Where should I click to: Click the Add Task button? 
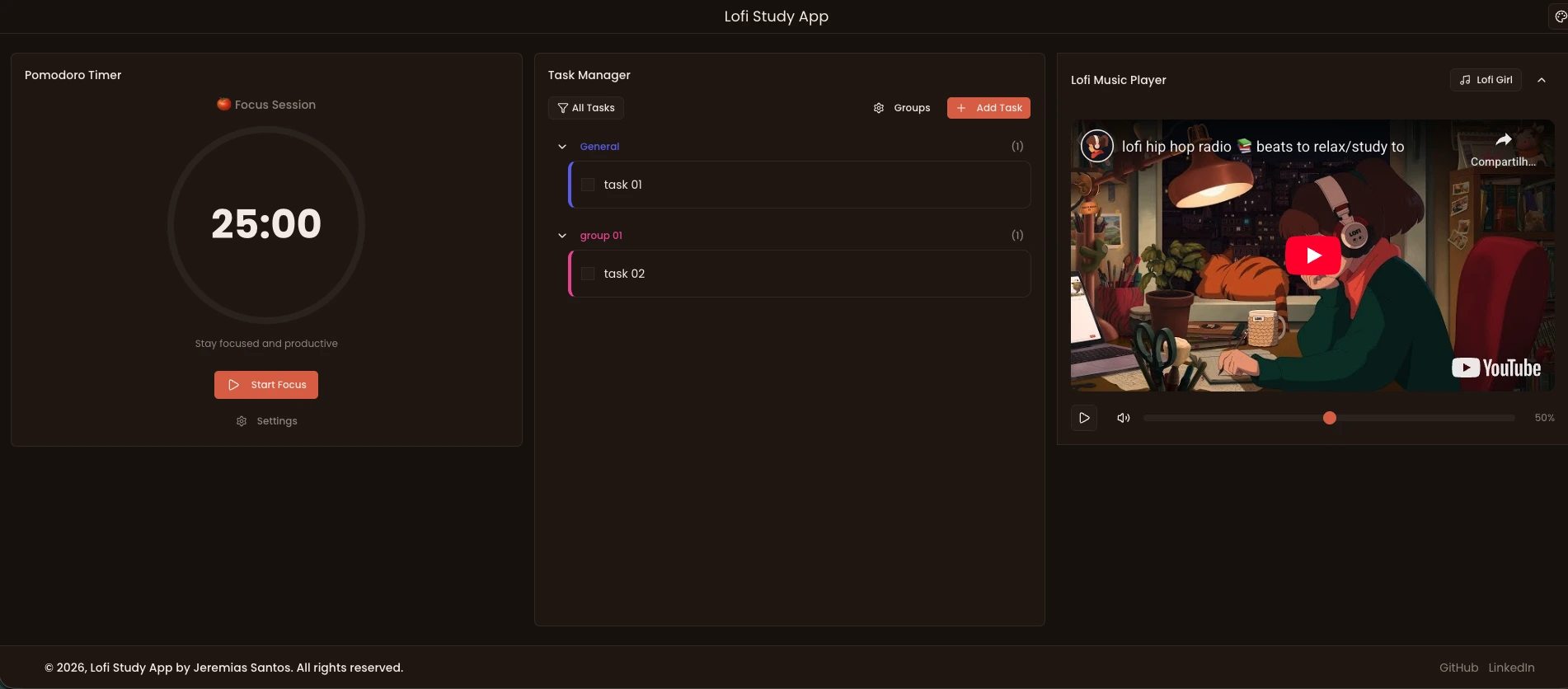click(x=988, y=108)
